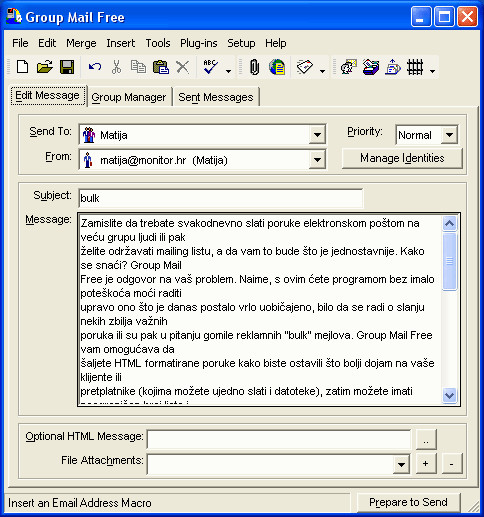Expand the grid icon dropdown arrow
This screenshot has height=517, width=484.
432,71
